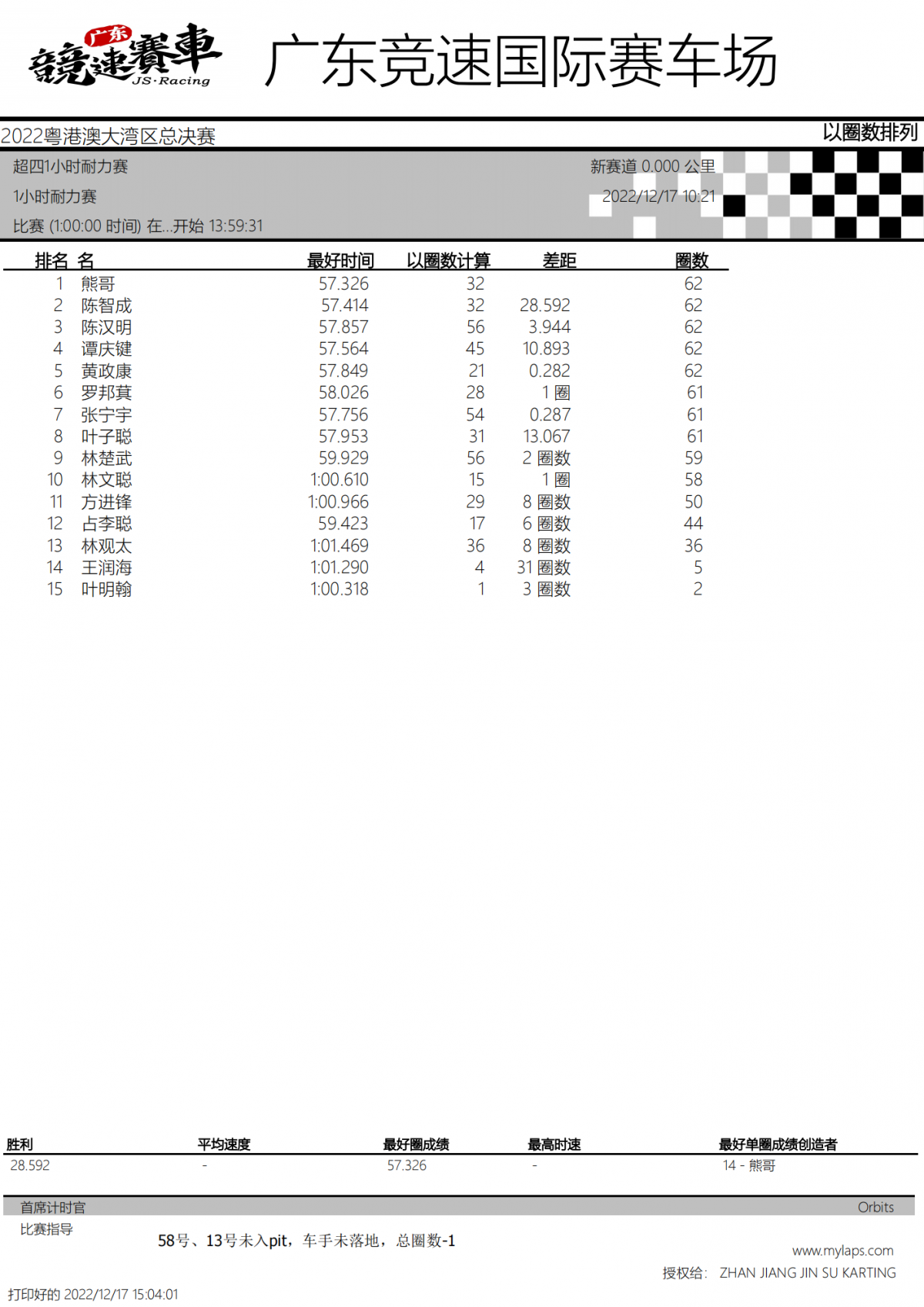
Task: Click gap value 3.944
Action: (549, 327)
